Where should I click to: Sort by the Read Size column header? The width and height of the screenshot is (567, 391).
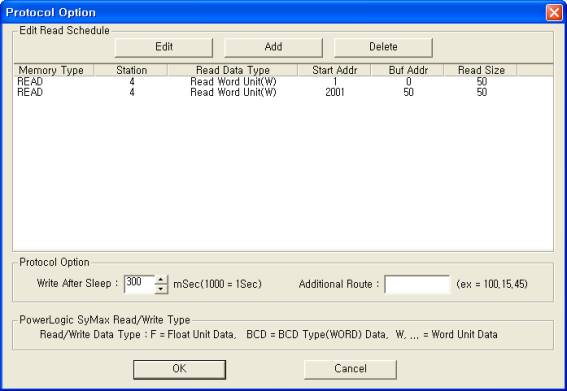(x=481, y=70)
